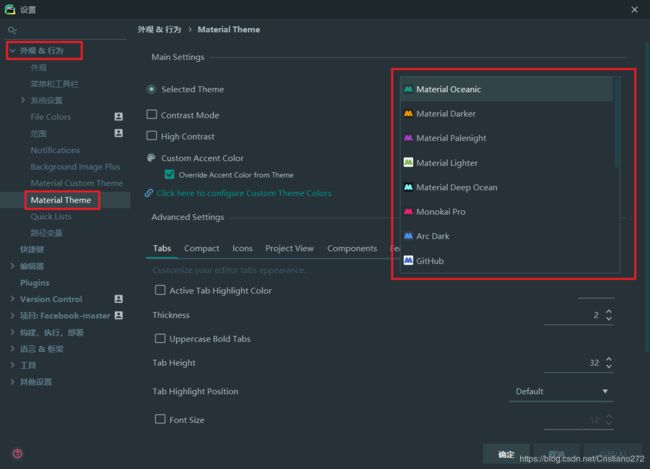The image size is (650, 469).
Task: Select the Selected Theme radio button
Action: point(152,89)
